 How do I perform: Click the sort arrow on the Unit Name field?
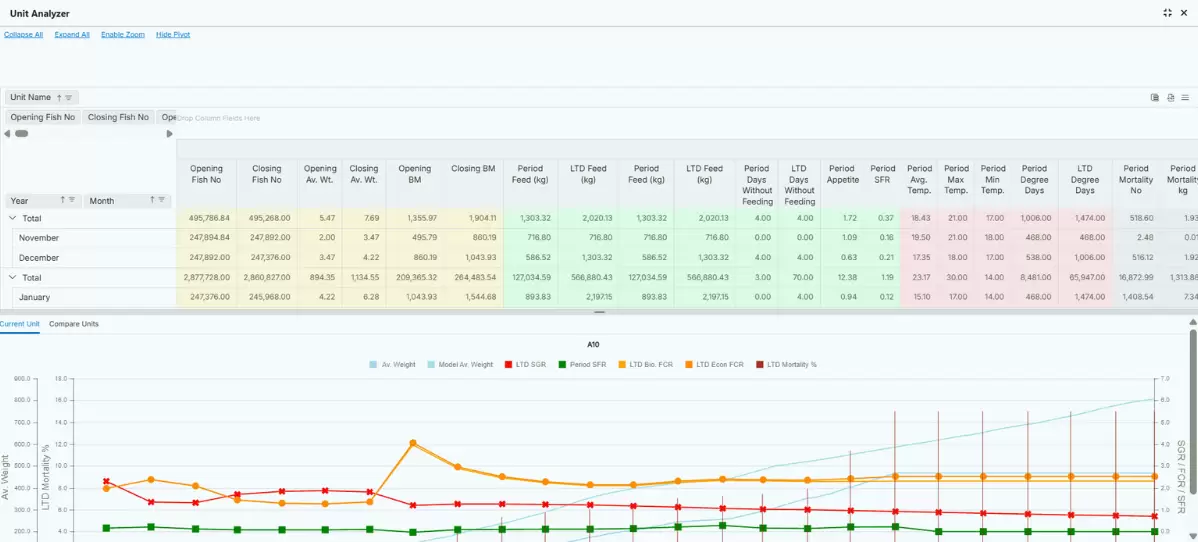click(59, 98)
